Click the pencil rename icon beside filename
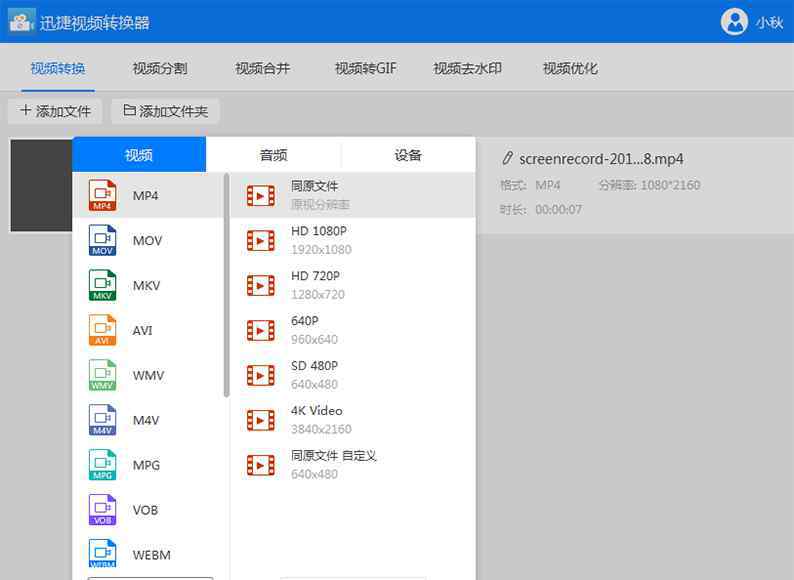This screenshot has width=794, height=580. click(x=507, y=158)
